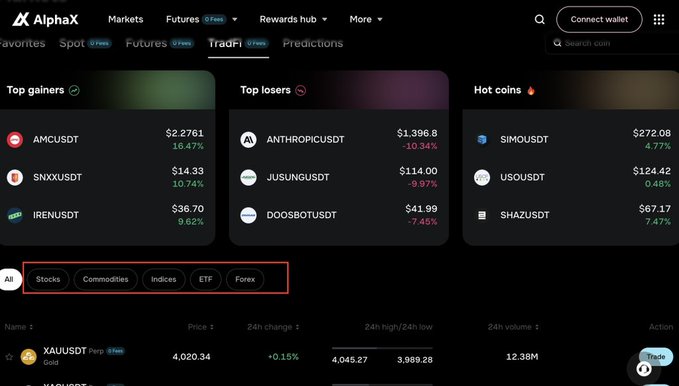This screenshot has height=386, width=679.
Task: Click the Top losers card heading
Action: [x=265, y=90]
